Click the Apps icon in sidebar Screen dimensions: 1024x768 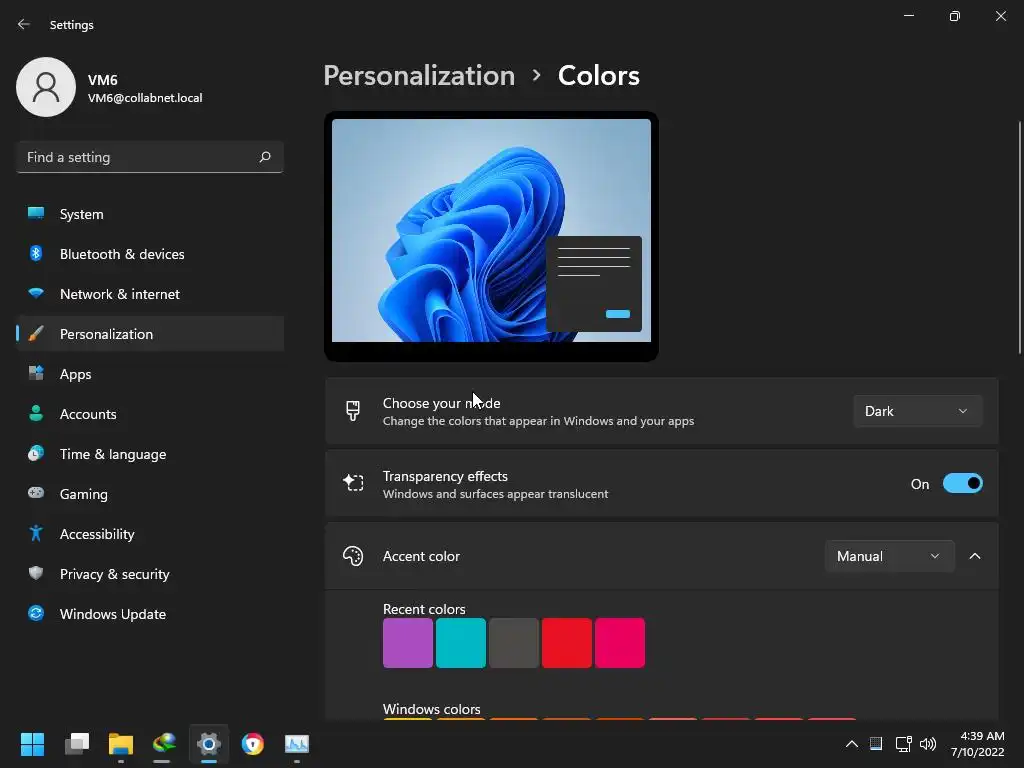coord(36,374)
